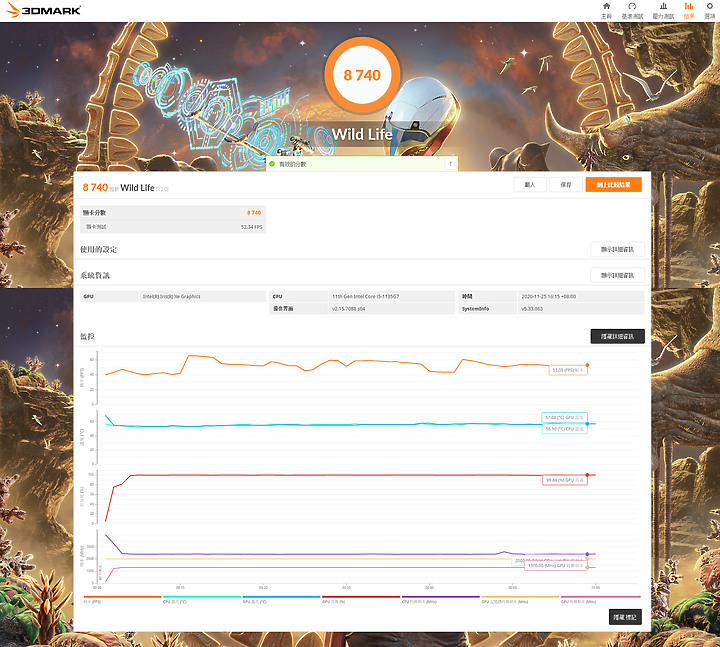Hide details in monitoring section

click(x=617, y=336)
